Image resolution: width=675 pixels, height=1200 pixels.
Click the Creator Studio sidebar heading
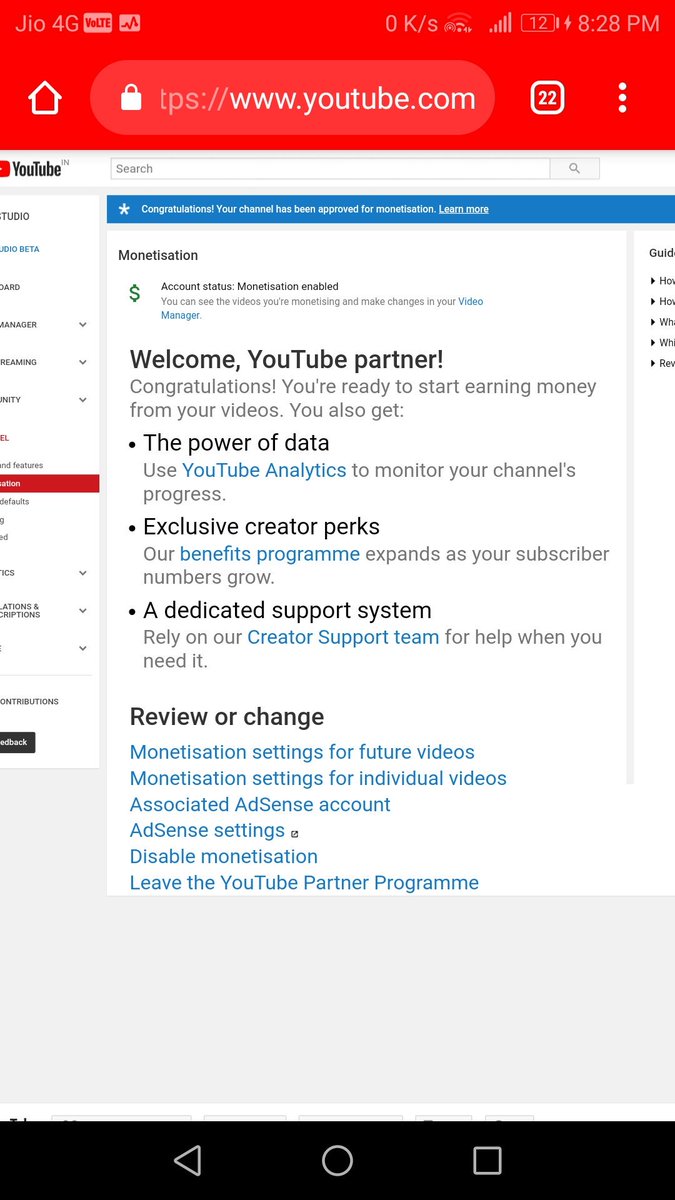click(15, 216)
